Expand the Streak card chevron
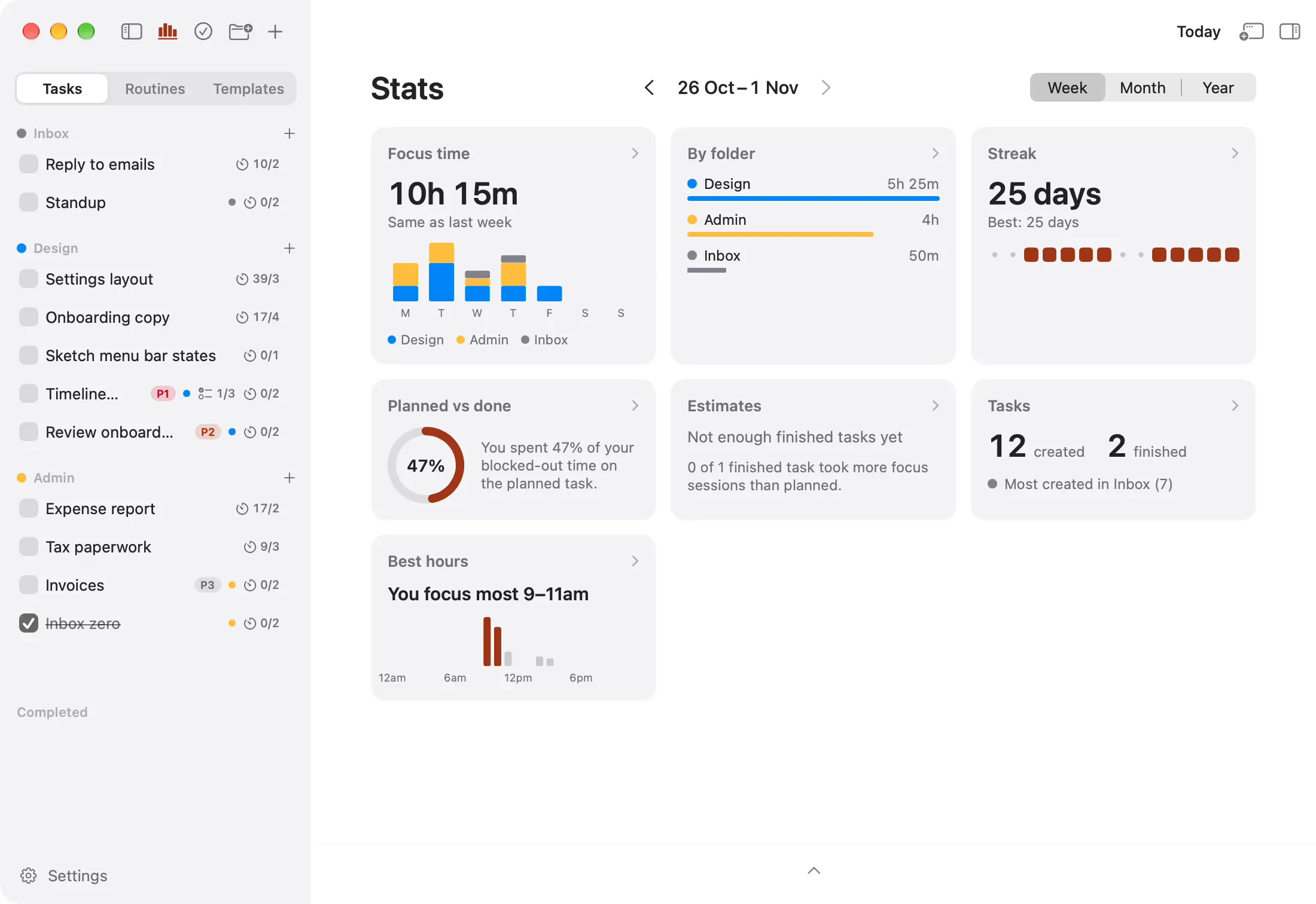Image resolution: width=1316 pixels, height=904 pixels. 1235,154
